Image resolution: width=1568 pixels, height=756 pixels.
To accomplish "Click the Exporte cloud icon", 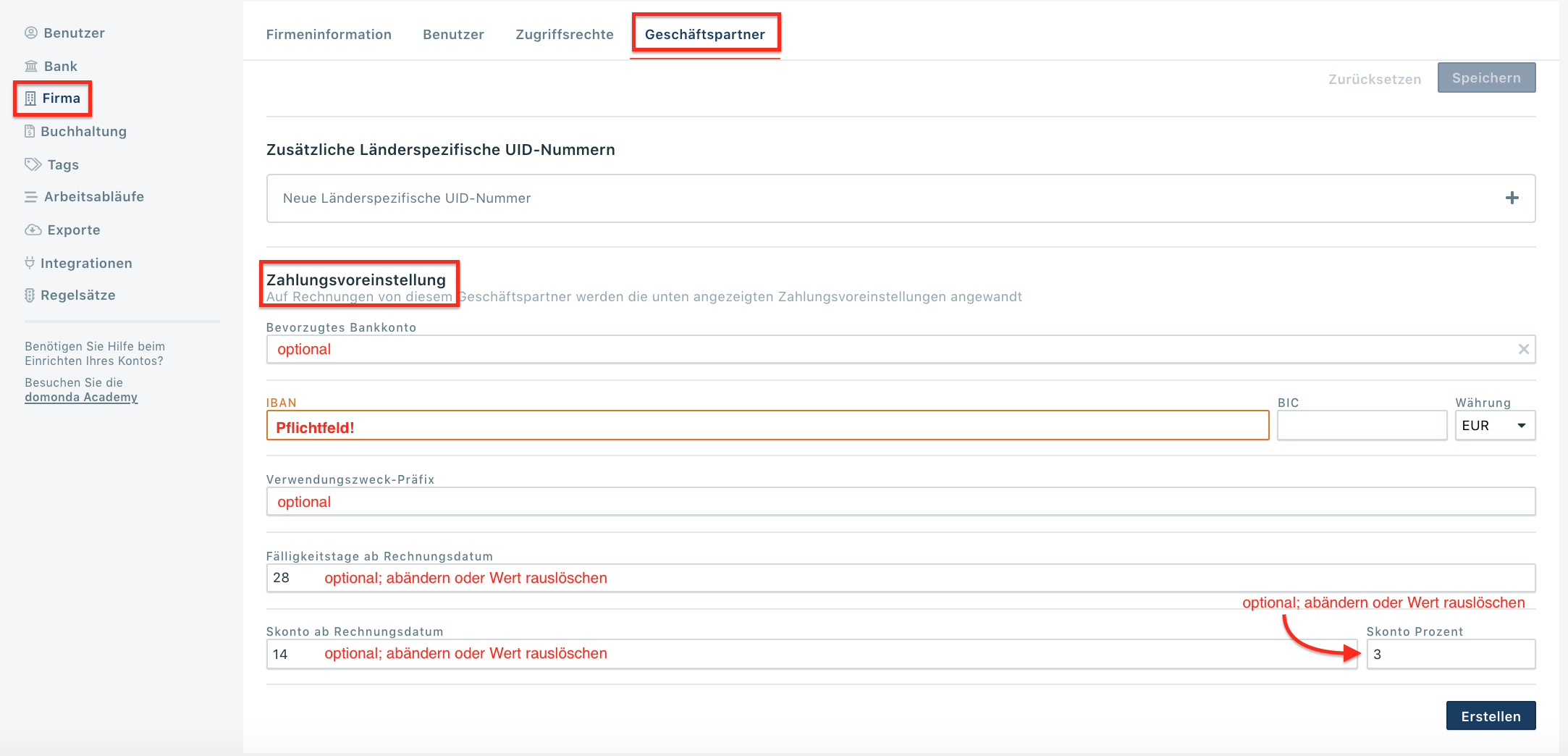I will [x=33, y=230].
